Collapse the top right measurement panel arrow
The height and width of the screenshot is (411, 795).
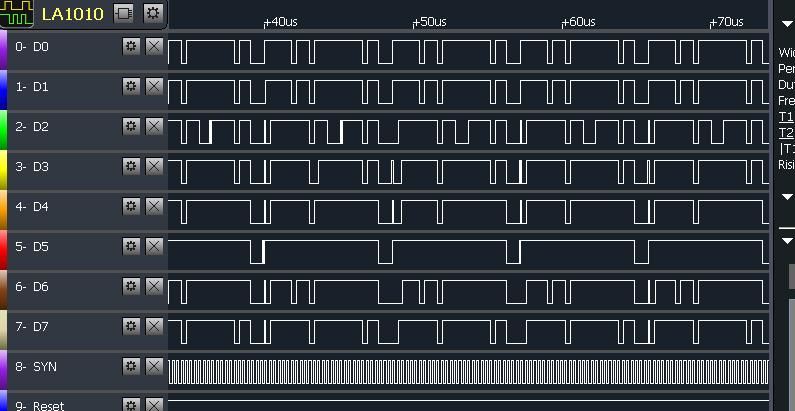pyautogui.click(x=787, y=23)
